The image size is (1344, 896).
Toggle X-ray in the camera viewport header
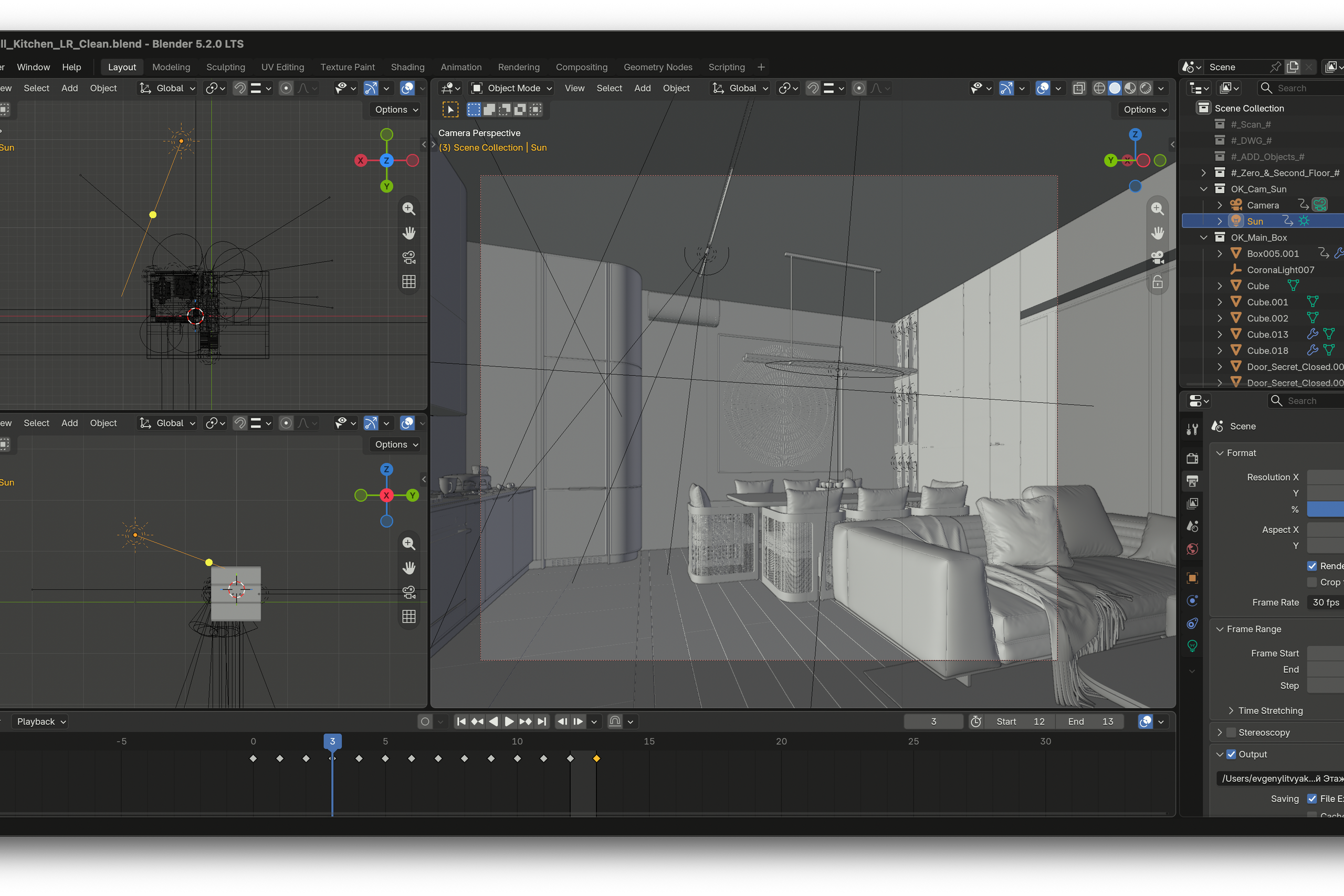[x=1079, y=88]
